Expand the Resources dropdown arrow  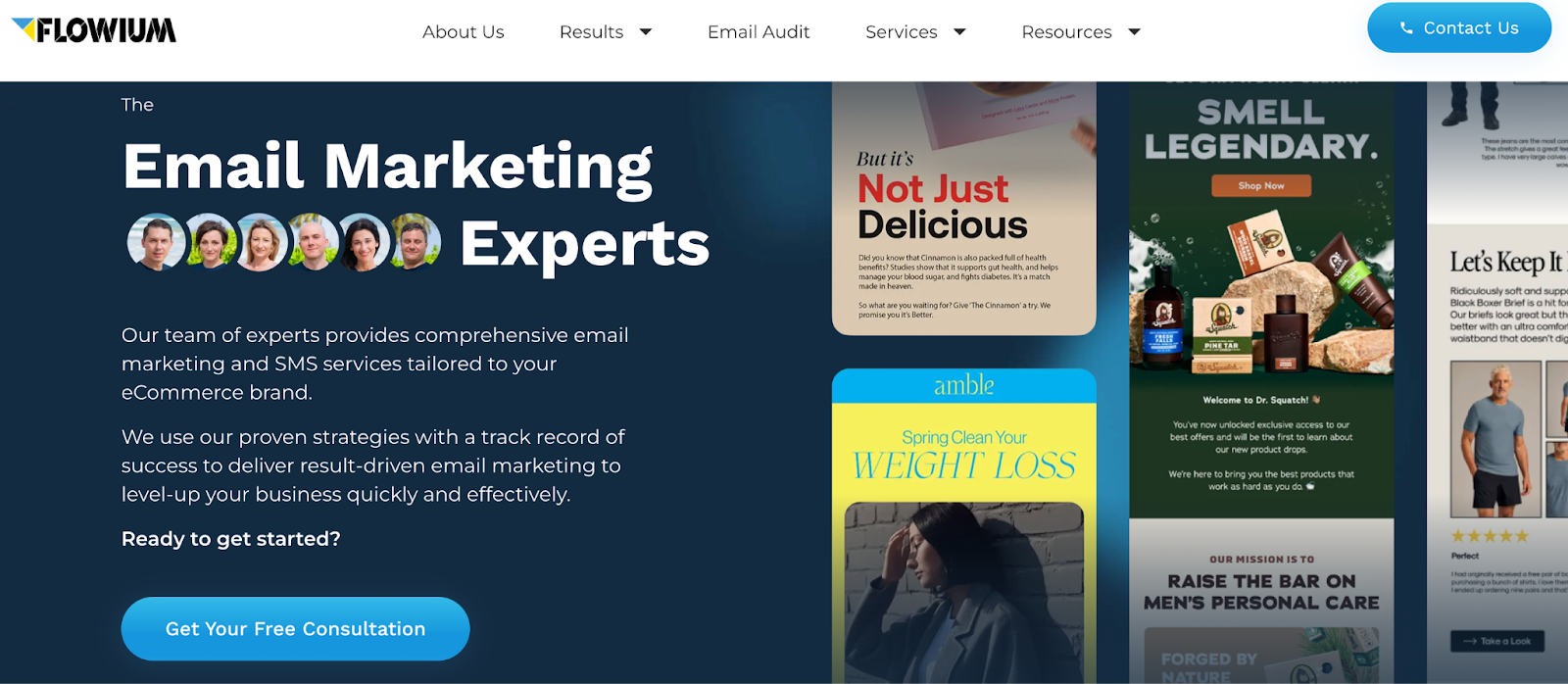1135,32
